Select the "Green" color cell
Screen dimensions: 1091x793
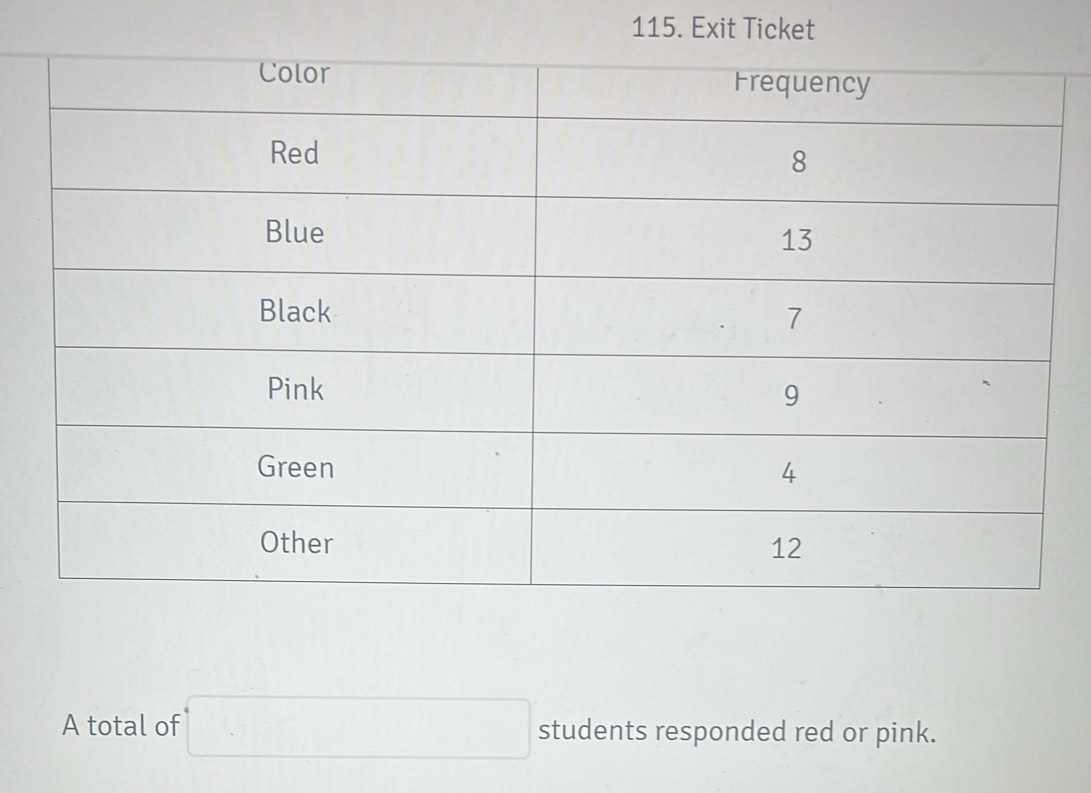tap(296, 467)
